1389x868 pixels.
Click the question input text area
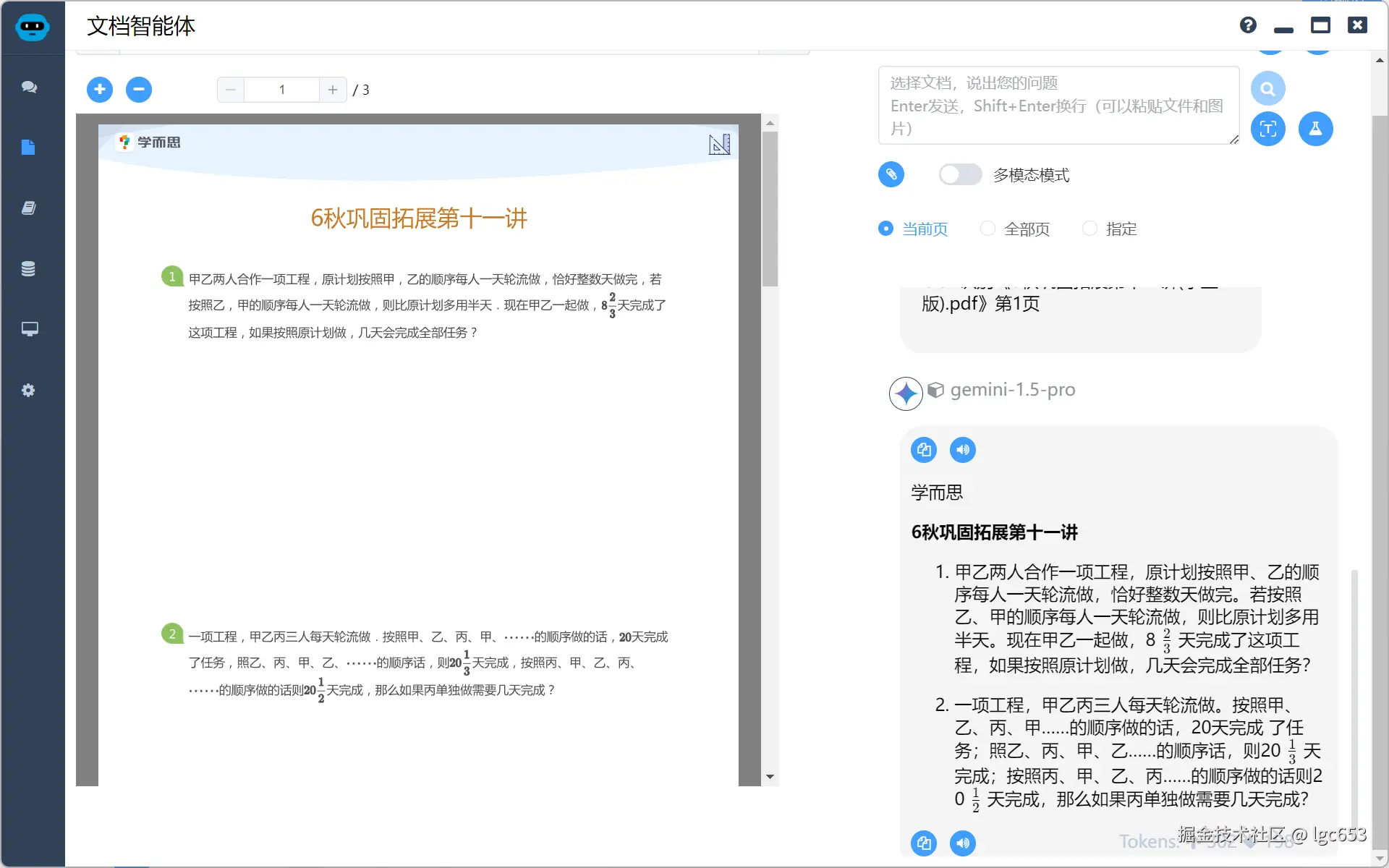tap(1058, 106)
